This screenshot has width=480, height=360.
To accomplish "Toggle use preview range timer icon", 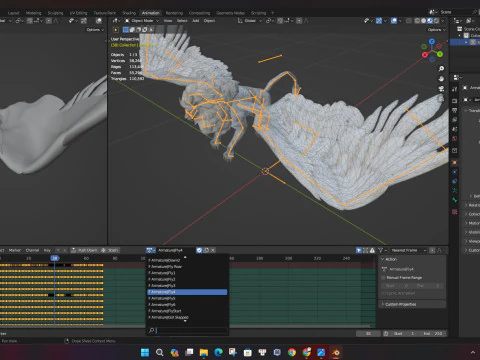I will coord(386,334).
